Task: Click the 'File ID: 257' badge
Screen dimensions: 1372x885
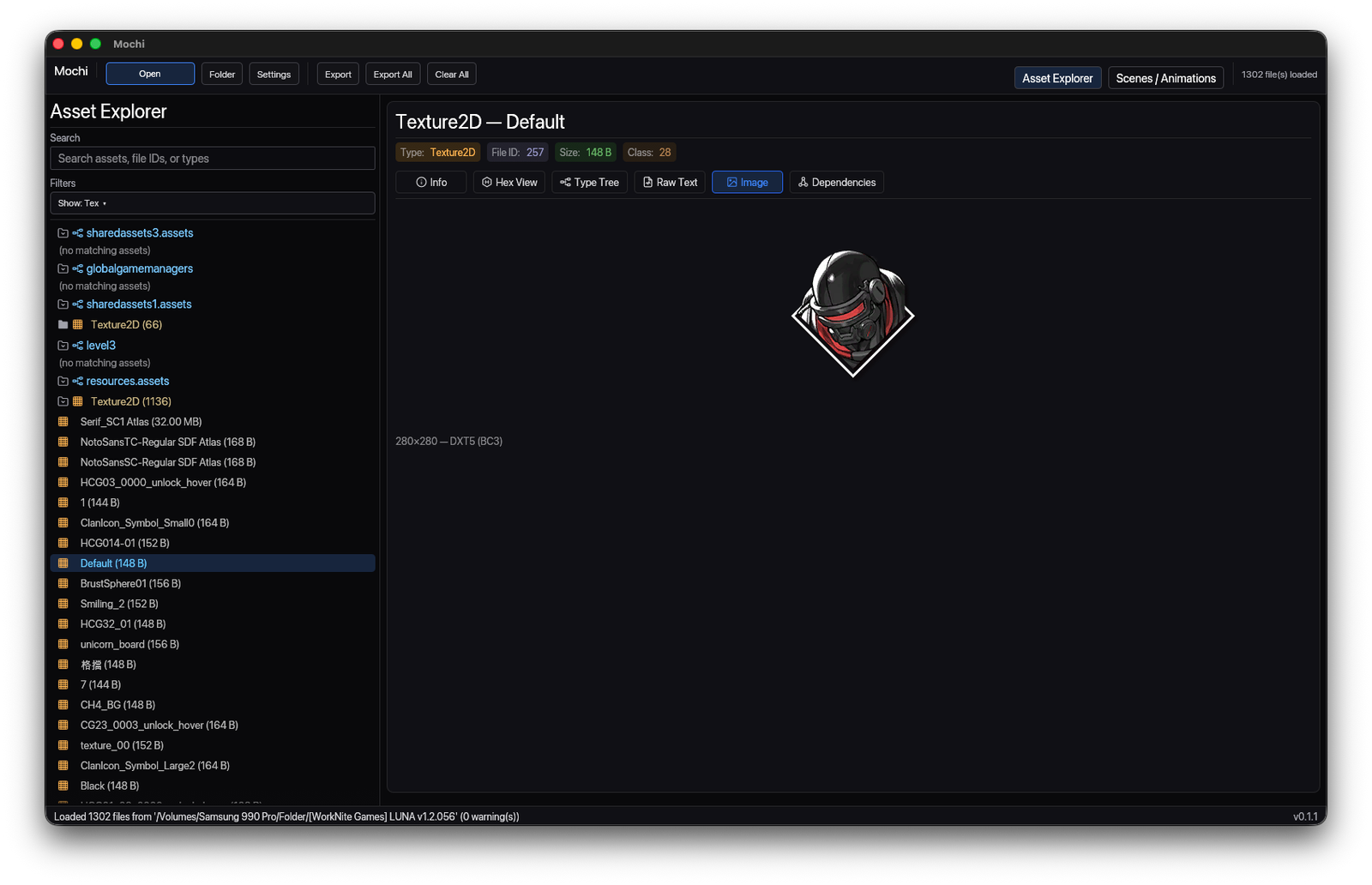Action: tap(518, 153)
